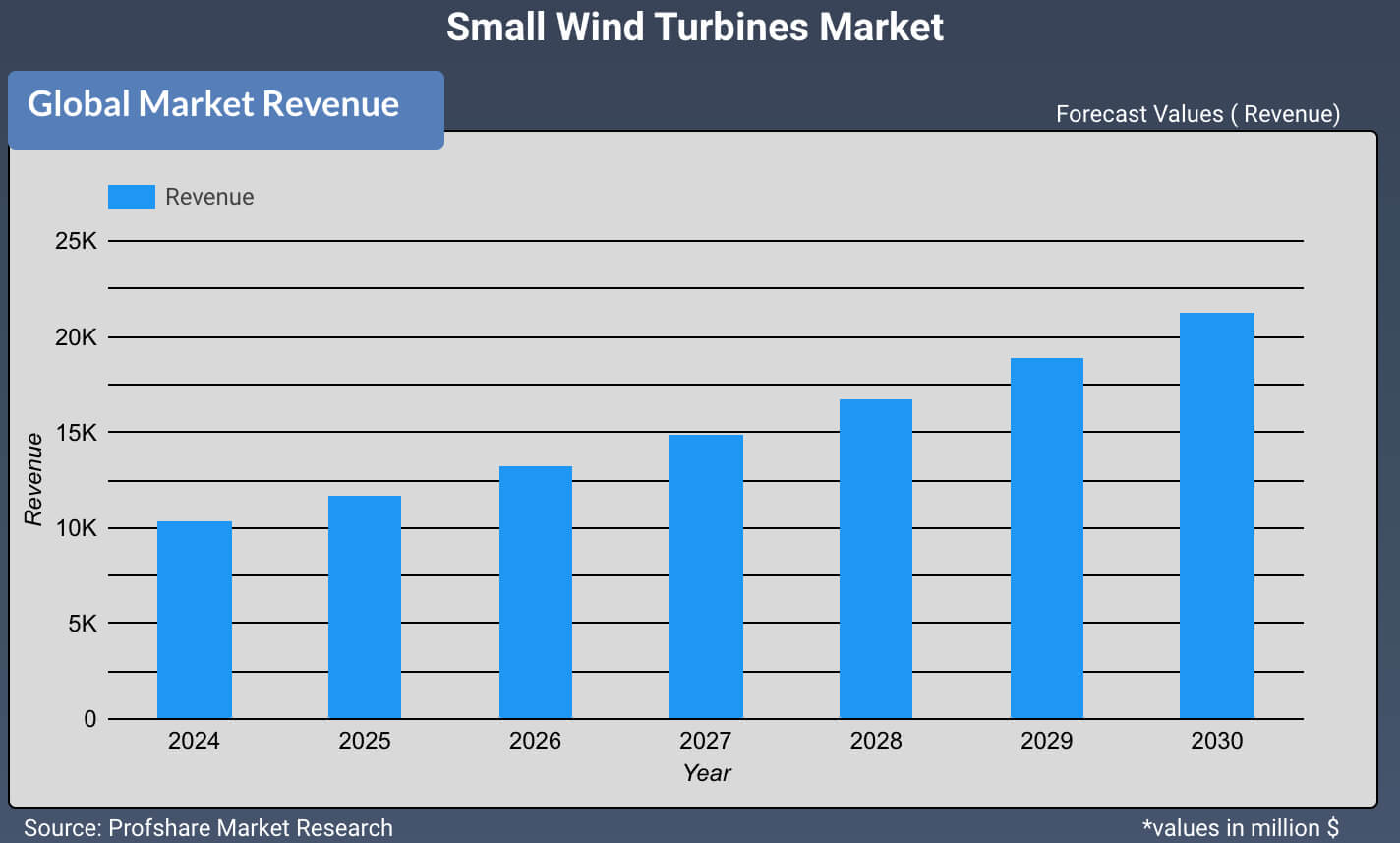Click the 10K y-axis label
The height and width of the screenshot is (843, 1400).
point(76,528)
